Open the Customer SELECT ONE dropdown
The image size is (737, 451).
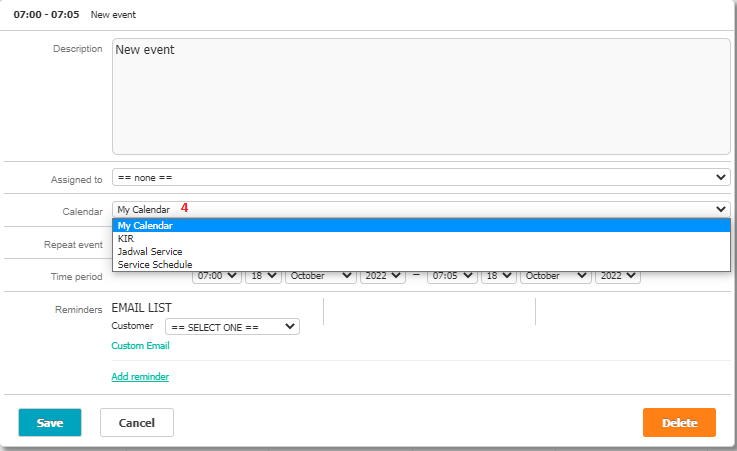click(232, 326)
